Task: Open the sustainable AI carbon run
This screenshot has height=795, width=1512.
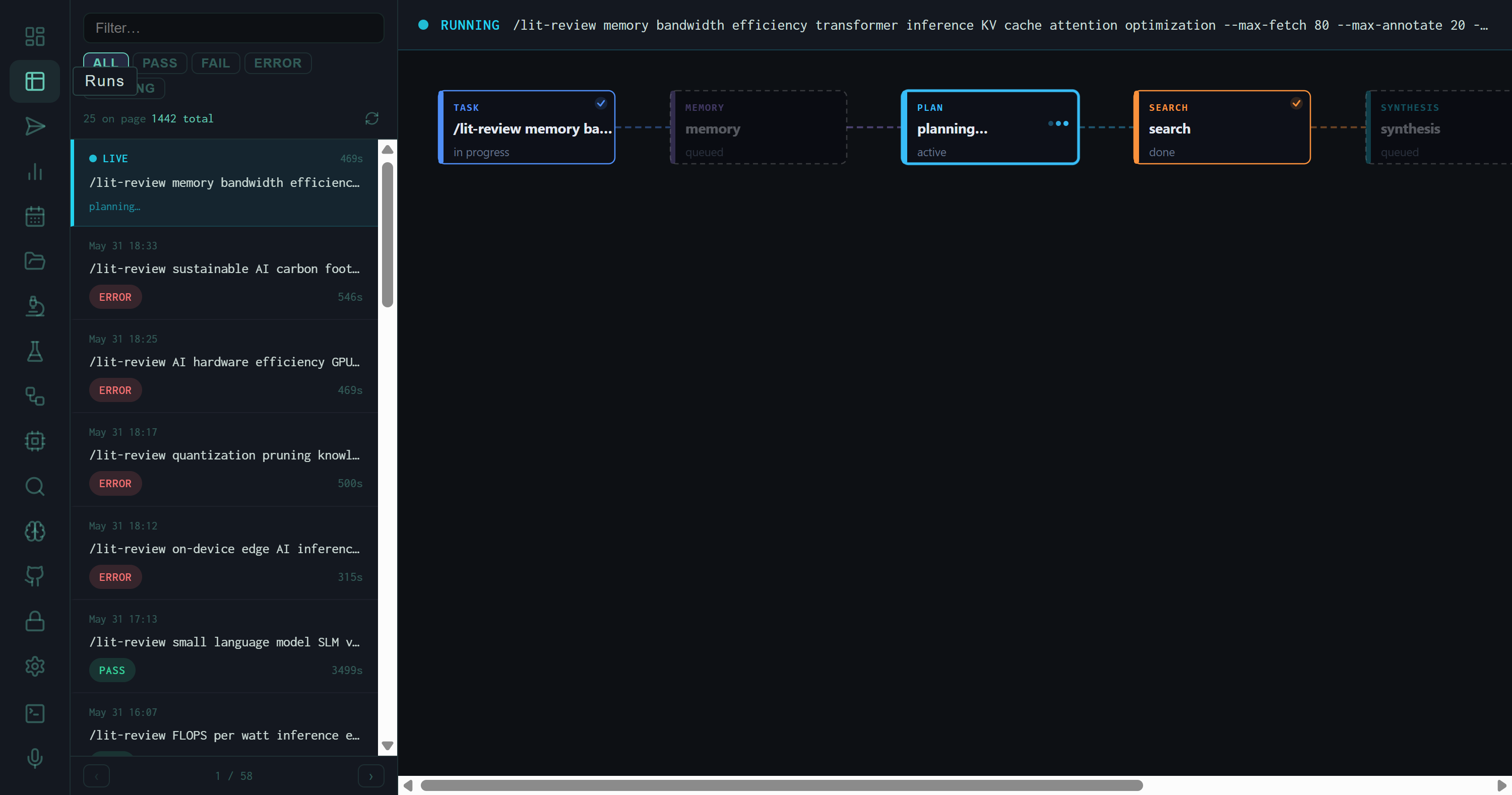Action: (x=224, y=273)
